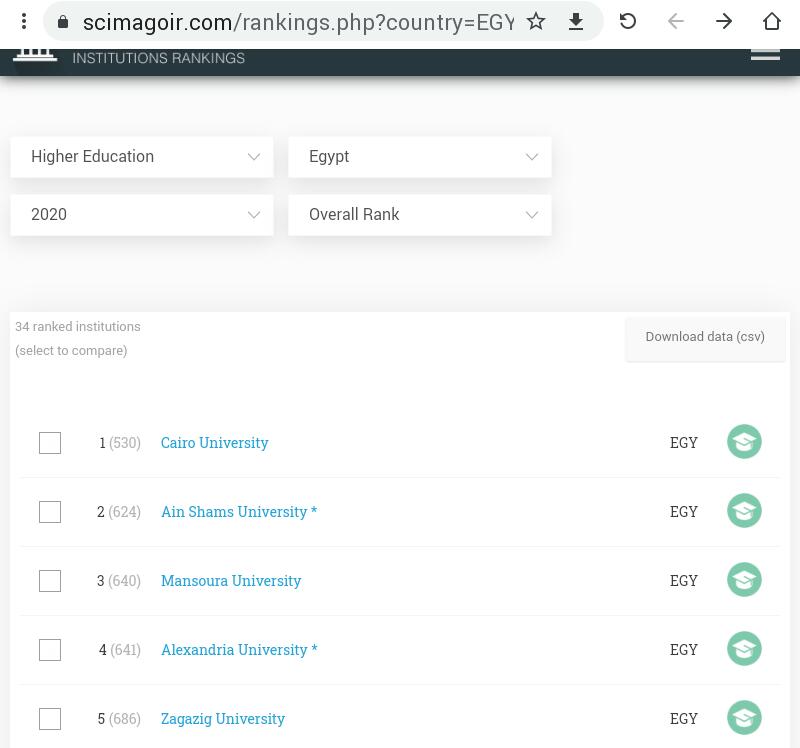The image size is (800, 748).
Task: Open the browser three-dot menu
Action: (x=23, y=21)
